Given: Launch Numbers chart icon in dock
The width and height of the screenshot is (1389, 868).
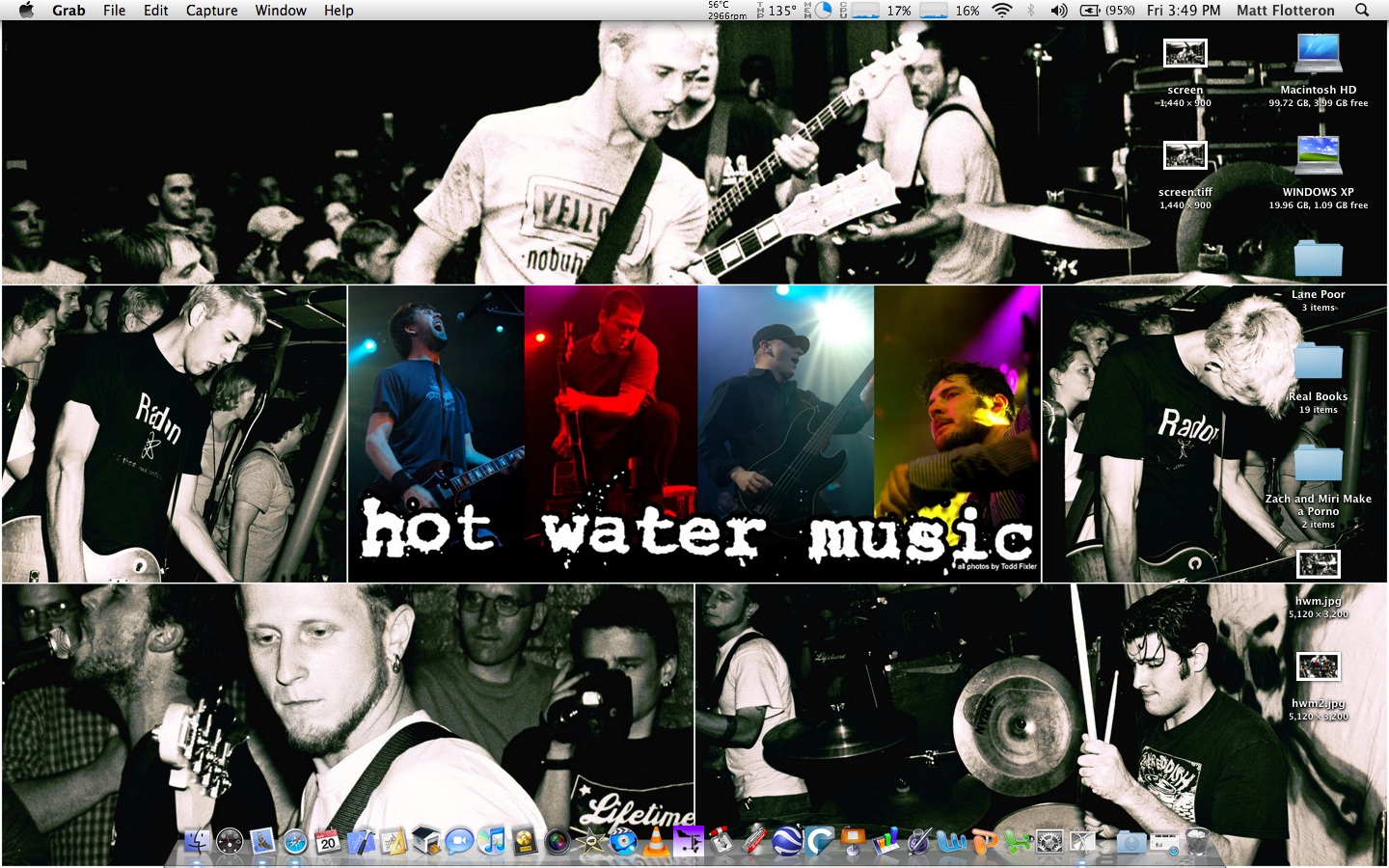Looking at the screenshot, I should (885, 842).
